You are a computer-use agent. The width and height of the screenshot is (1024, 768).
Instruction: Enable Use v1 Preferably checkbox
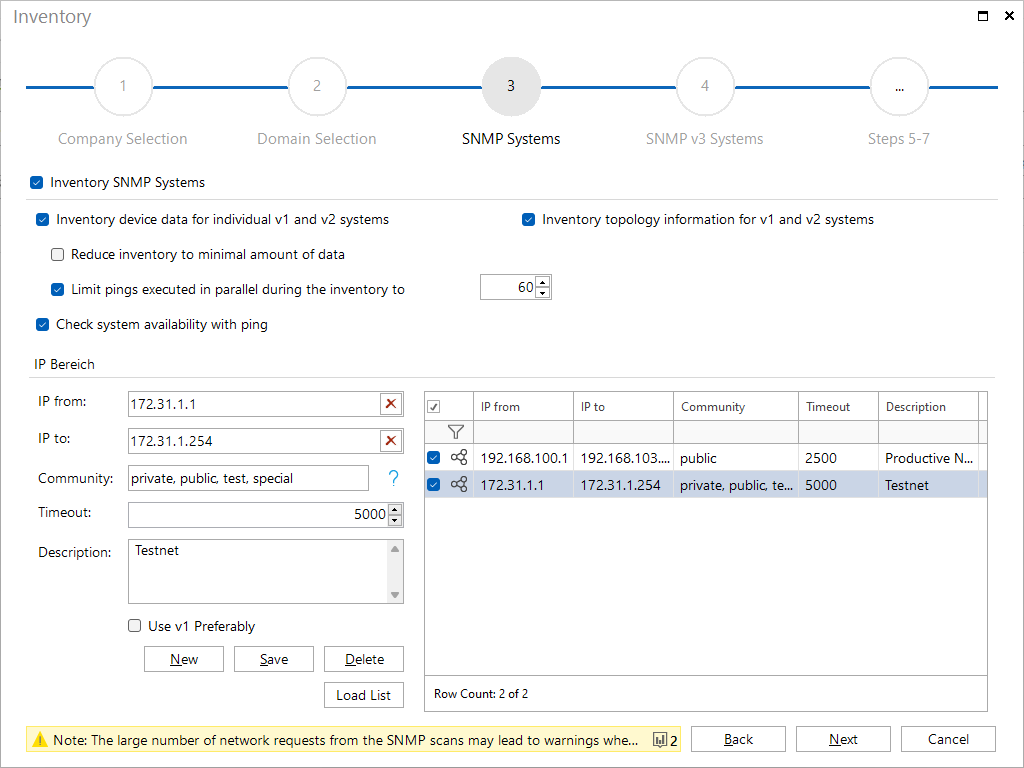135,626
